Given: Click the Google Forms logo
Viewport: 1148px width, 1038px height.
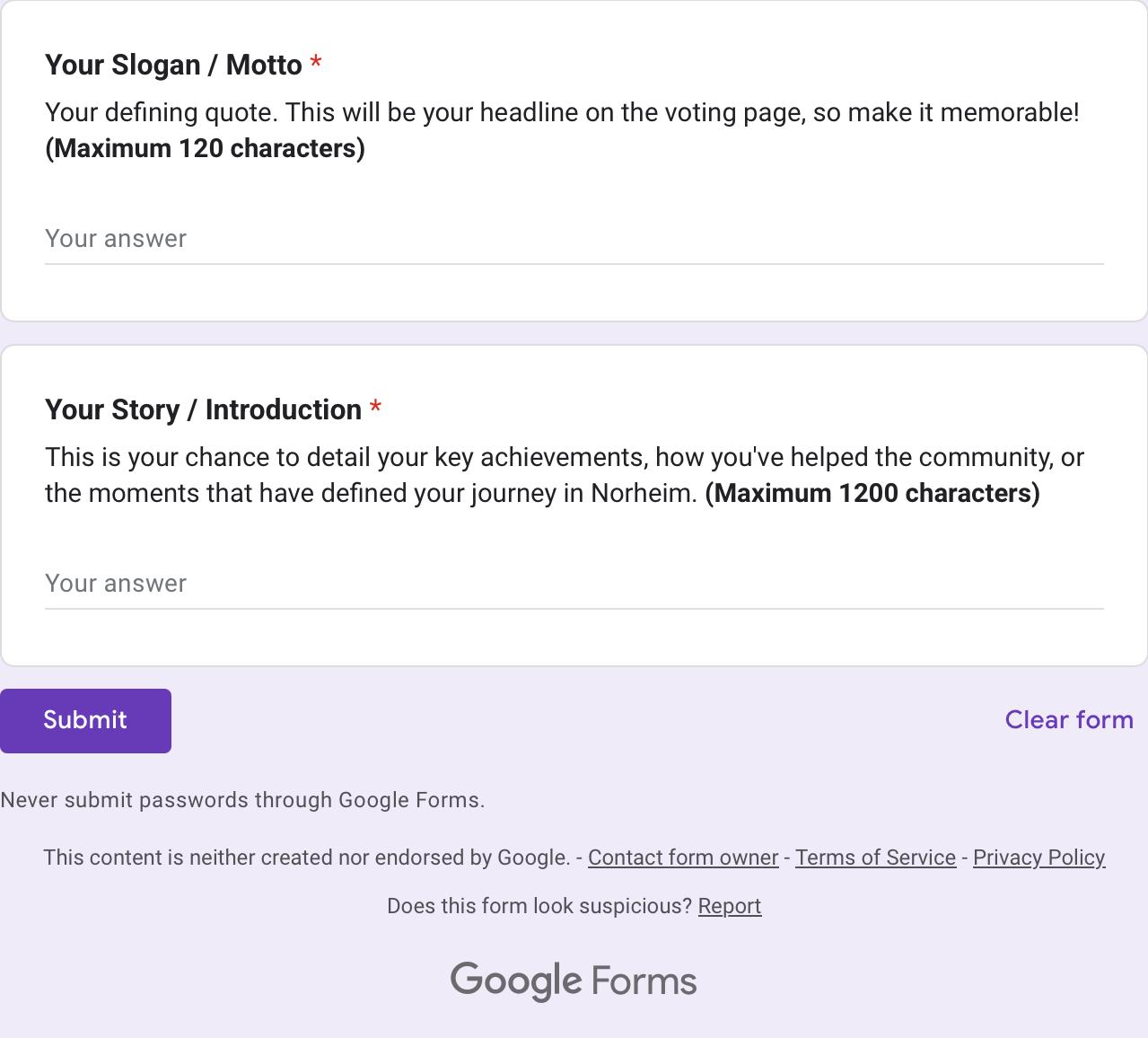Looking at the screenshot, I should point(574,981).
